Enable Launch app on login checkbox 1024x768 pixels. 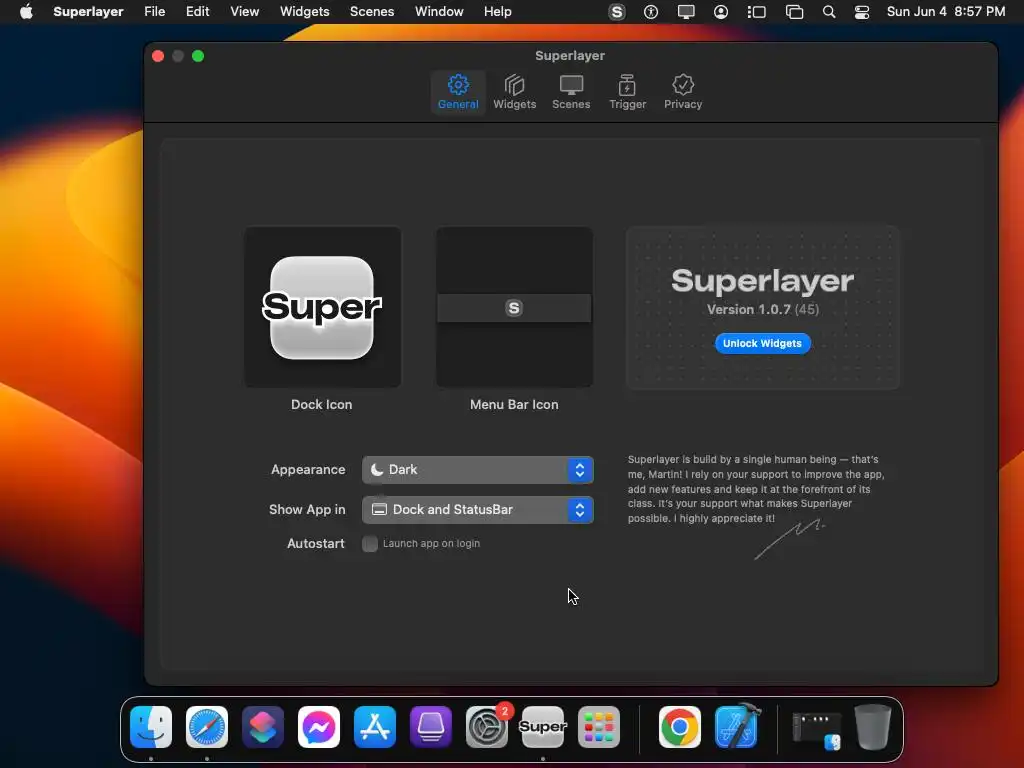click(x=370, y=543)
